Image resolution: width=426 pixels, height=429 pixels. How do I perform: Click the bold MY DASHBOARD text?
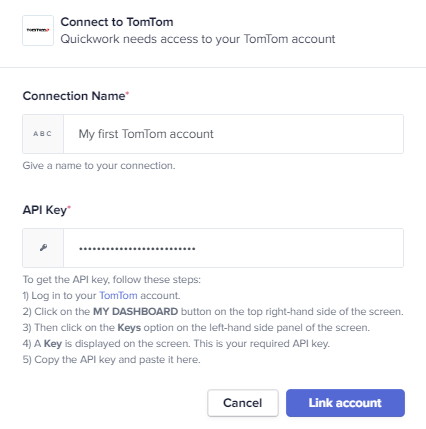click(x=135, y=312)
